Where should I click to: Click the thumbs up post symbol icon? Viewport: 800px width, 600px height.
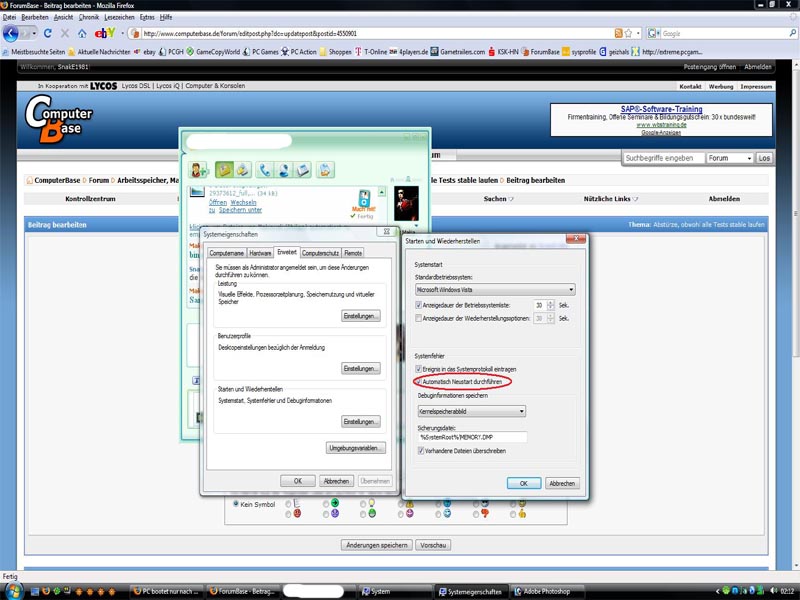click(522, 513)
